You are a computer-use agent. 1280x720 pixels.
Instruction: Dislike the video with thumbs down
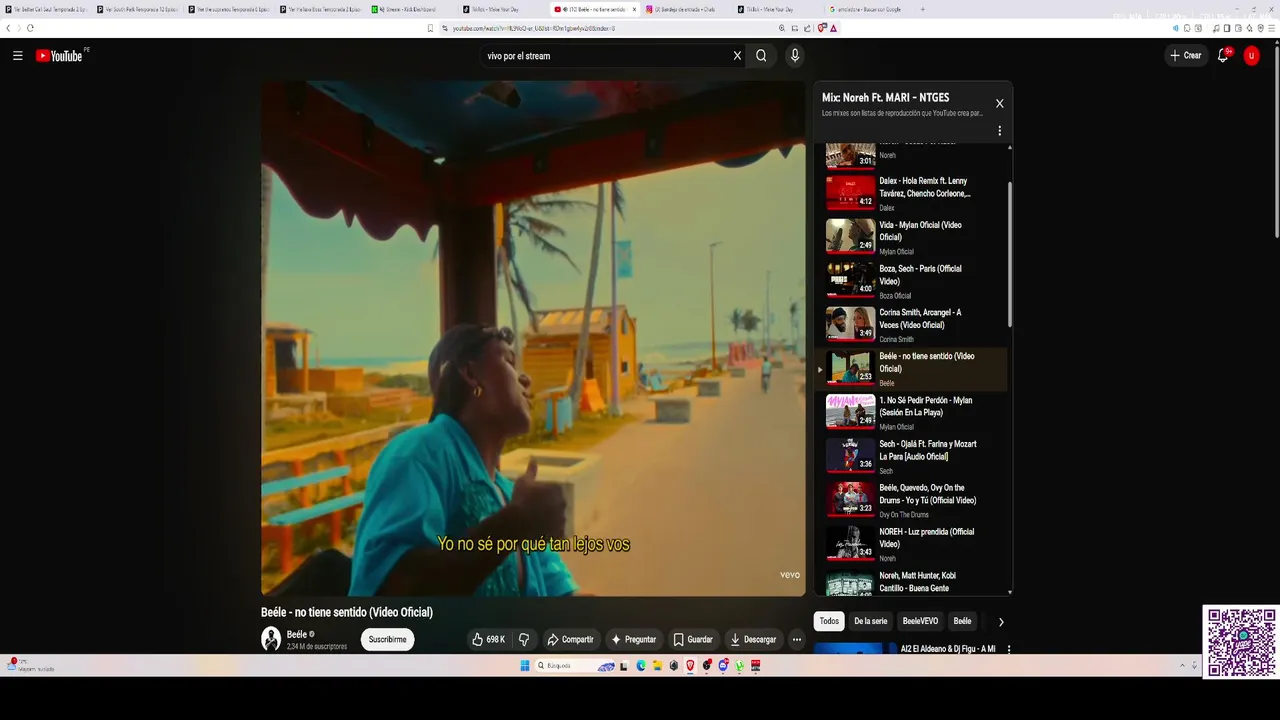click(x=523, y=639)
